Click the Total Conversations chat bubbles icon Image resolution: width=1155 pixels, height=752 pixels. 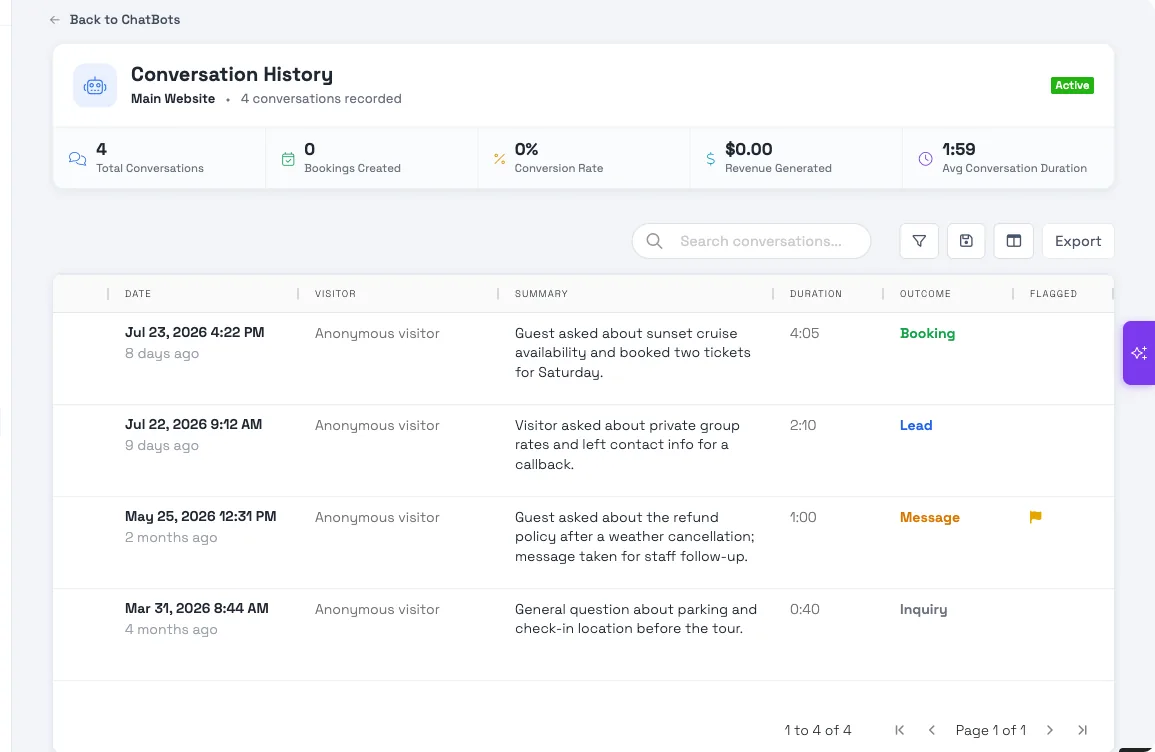77,158
